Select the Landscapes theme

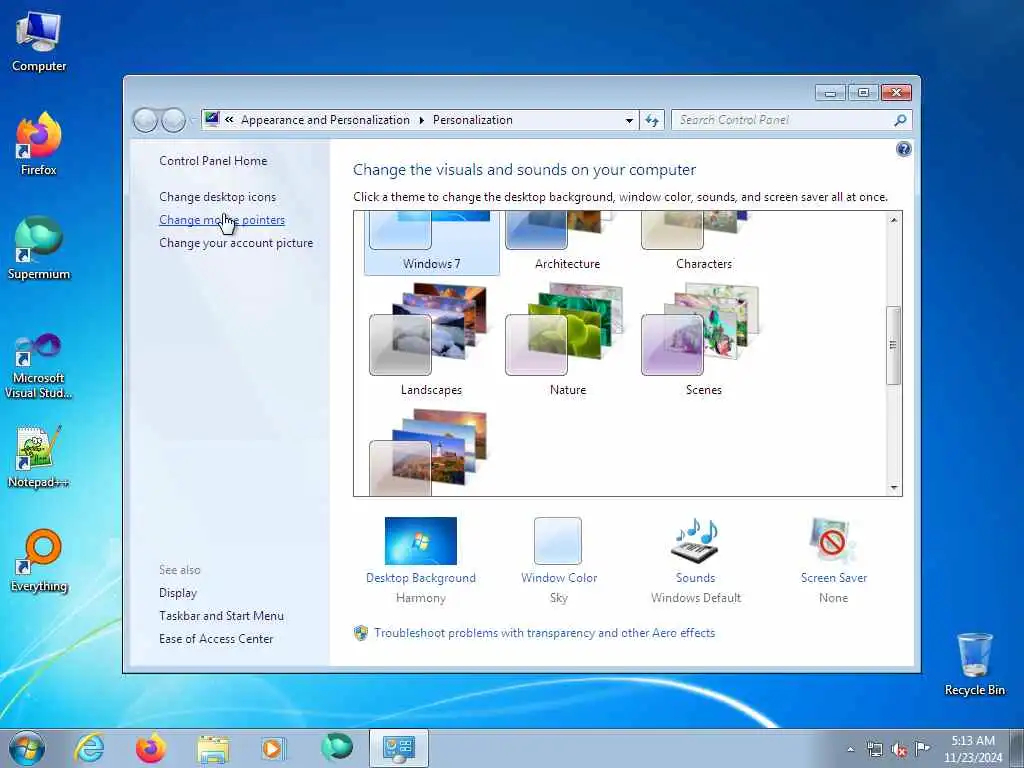[x=431, y=340]
